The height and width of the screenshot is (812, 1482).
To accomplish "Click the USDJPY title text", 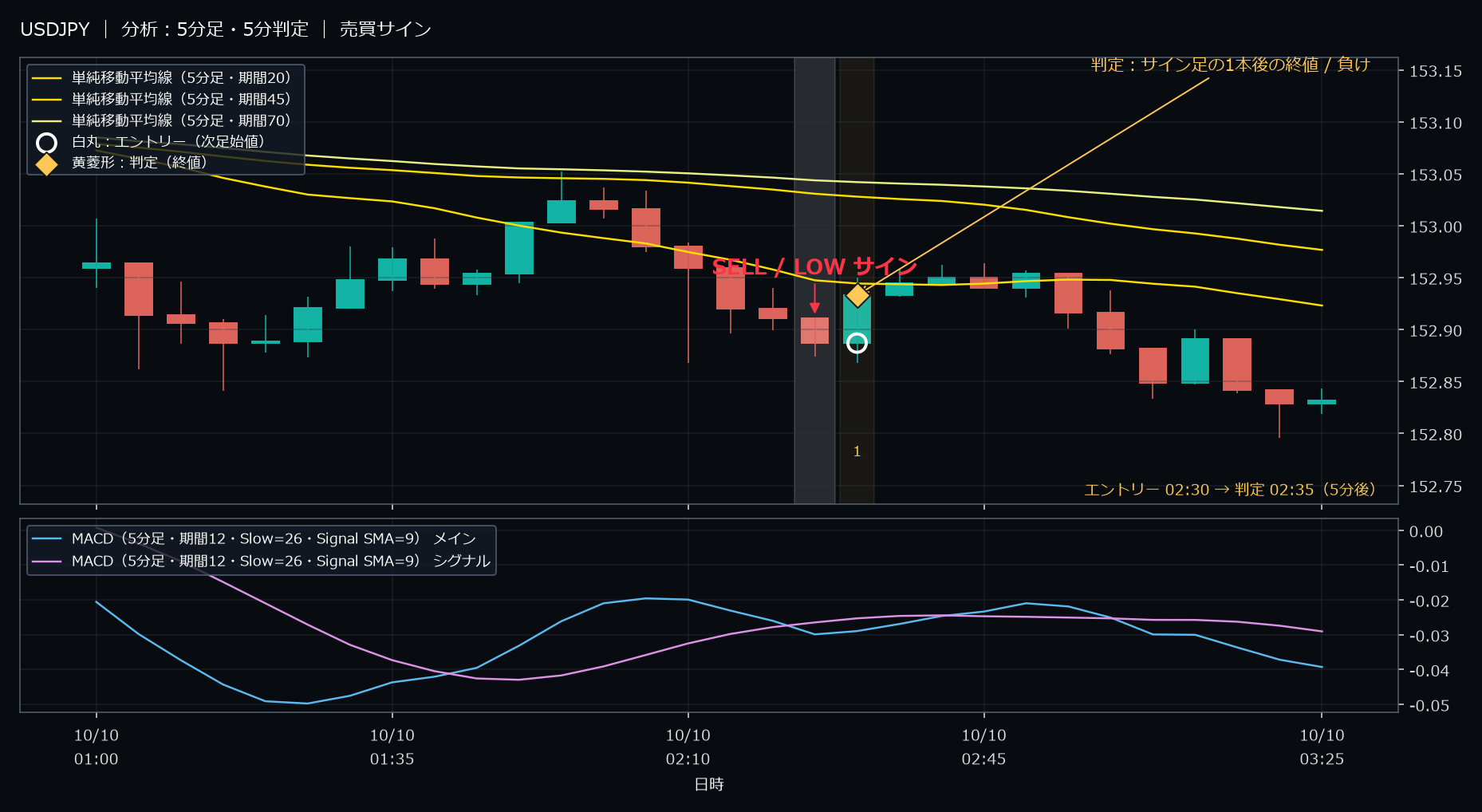I will point(55,30).
